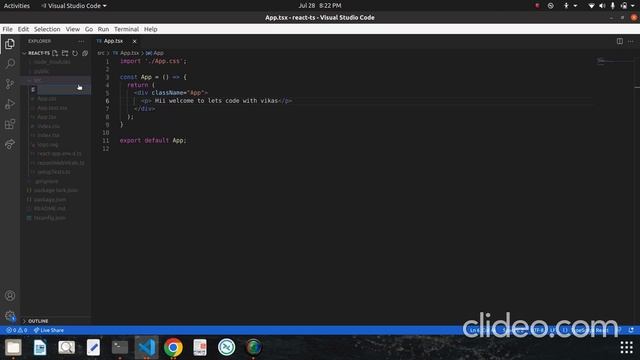Click the New Folder icon in Explorer

pyautogui.click(x=65, y=53)
